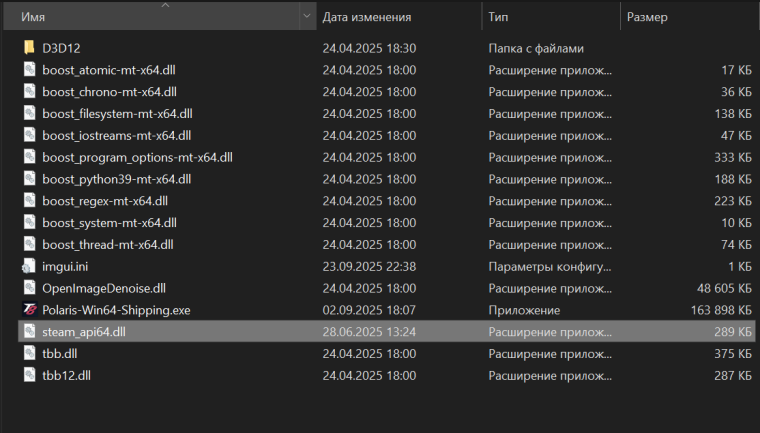760x433 pixels.
Task: Click the steam_api64.dll file icon
Action: [x=30, y=331]
